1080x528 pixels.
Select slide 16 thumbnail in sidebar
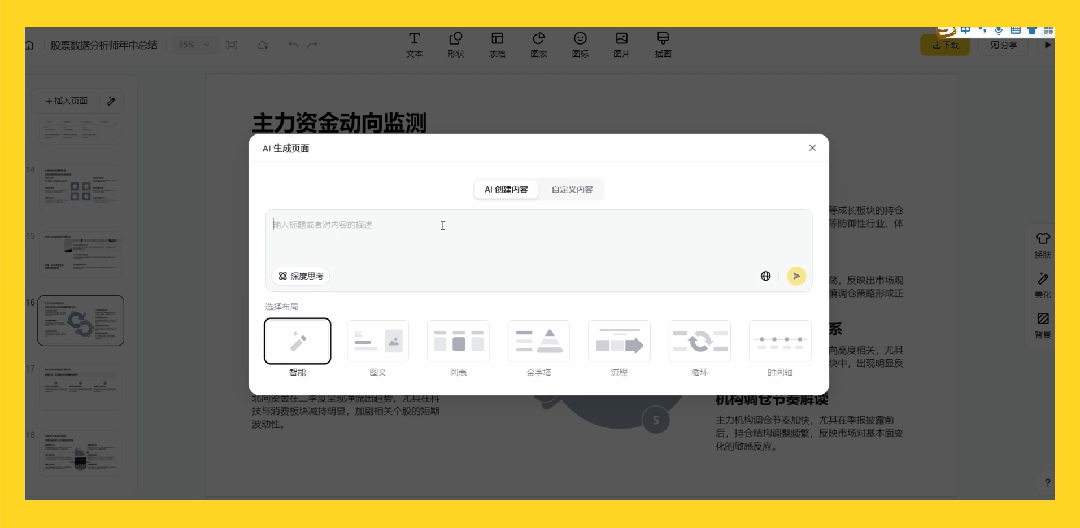(x=80, y=321)
